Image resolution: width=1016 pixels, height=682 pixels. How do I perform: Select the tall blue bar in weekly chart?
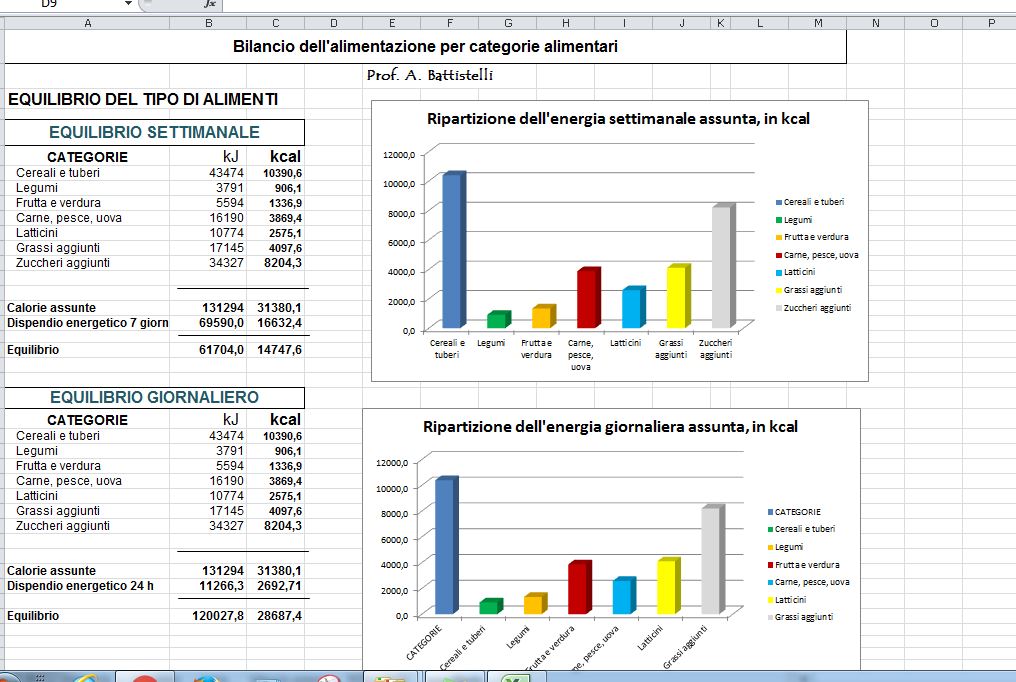tap(454, 250)
